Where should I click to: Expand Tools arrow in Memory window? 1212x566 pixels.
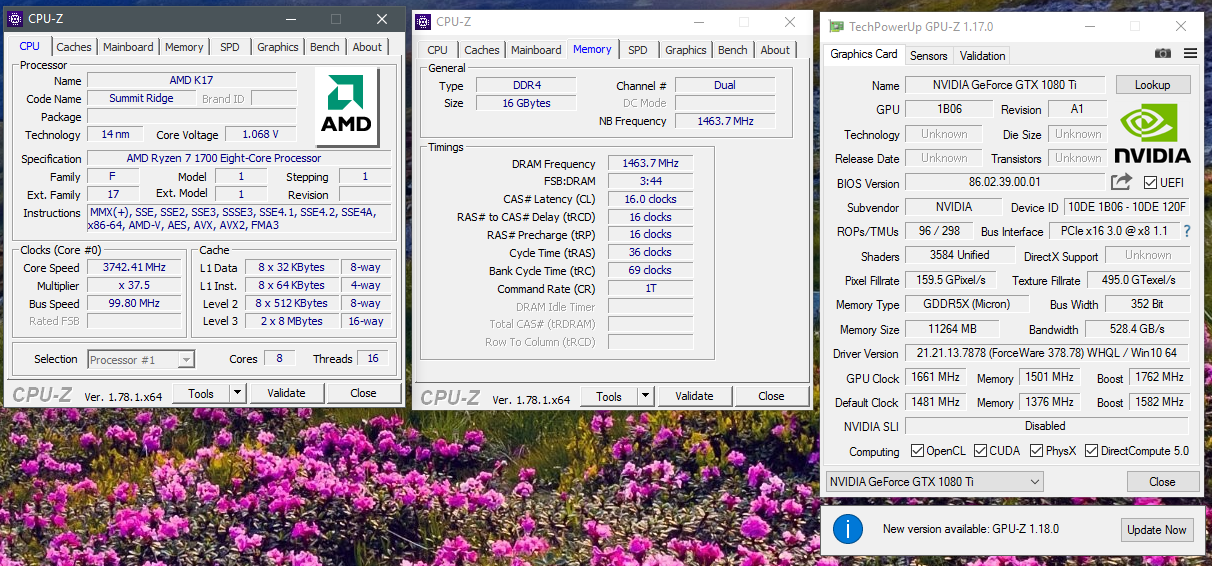[x=645, y=396]
